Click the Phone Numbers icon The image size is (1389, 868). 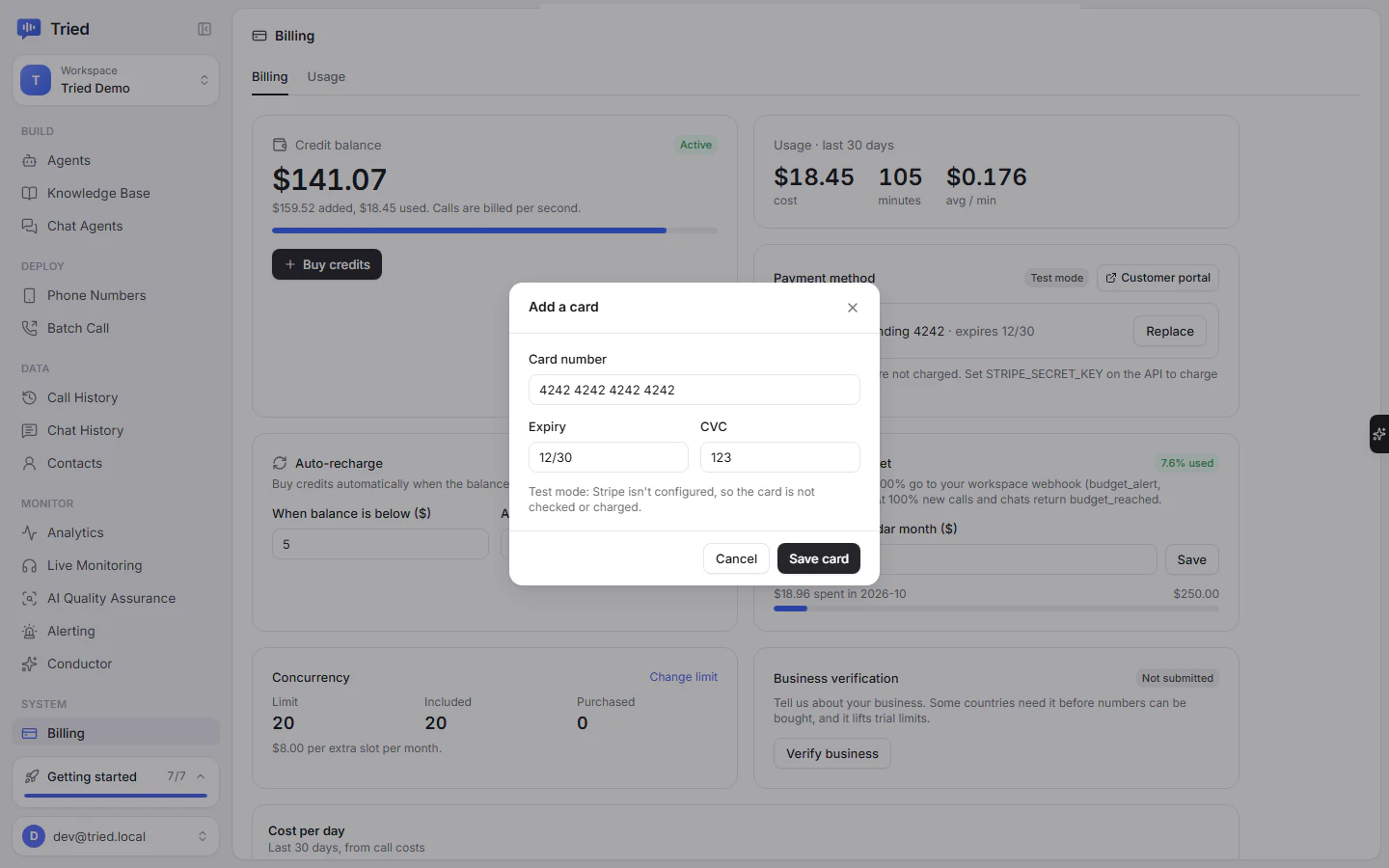click(30, 296)
